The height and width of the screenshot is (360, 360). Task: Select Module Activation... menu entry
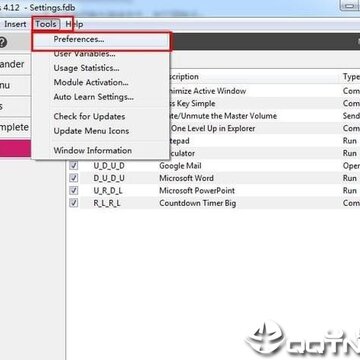coord(101,82)
